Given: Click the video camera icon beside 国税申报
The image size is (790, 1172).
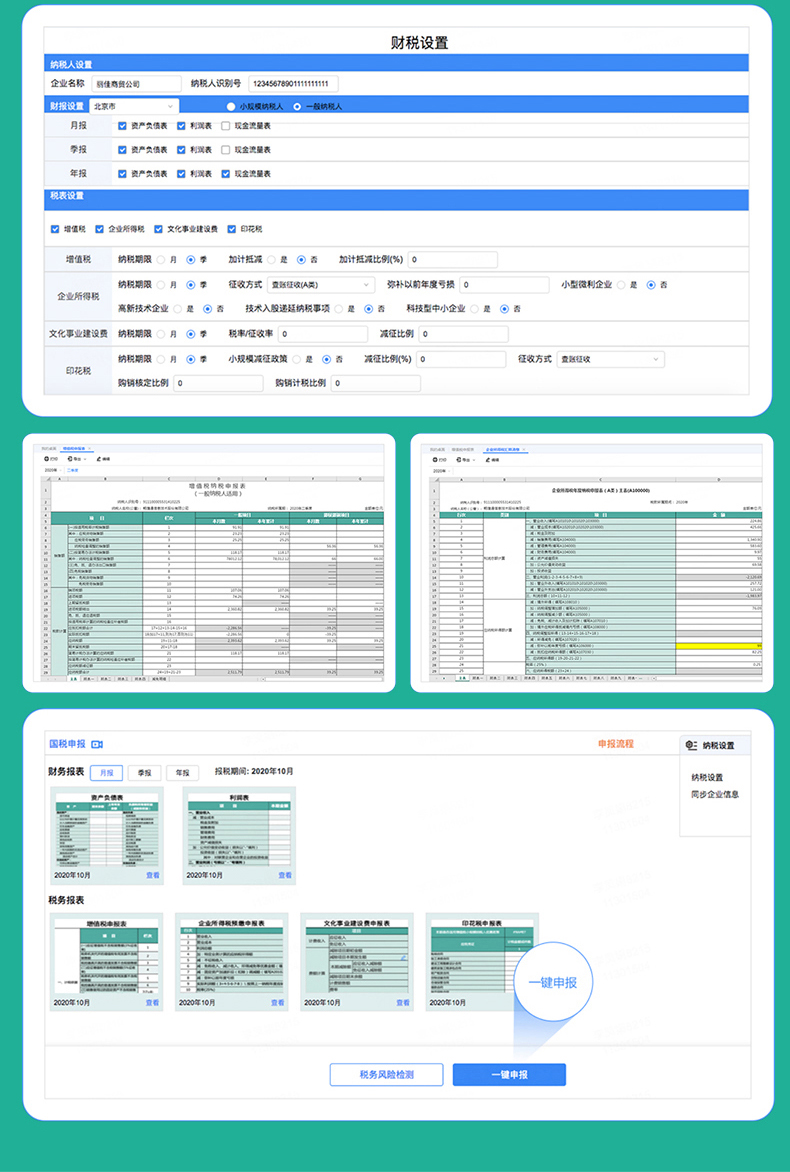Looking at the screenshot, I should [x=97, y=745].
